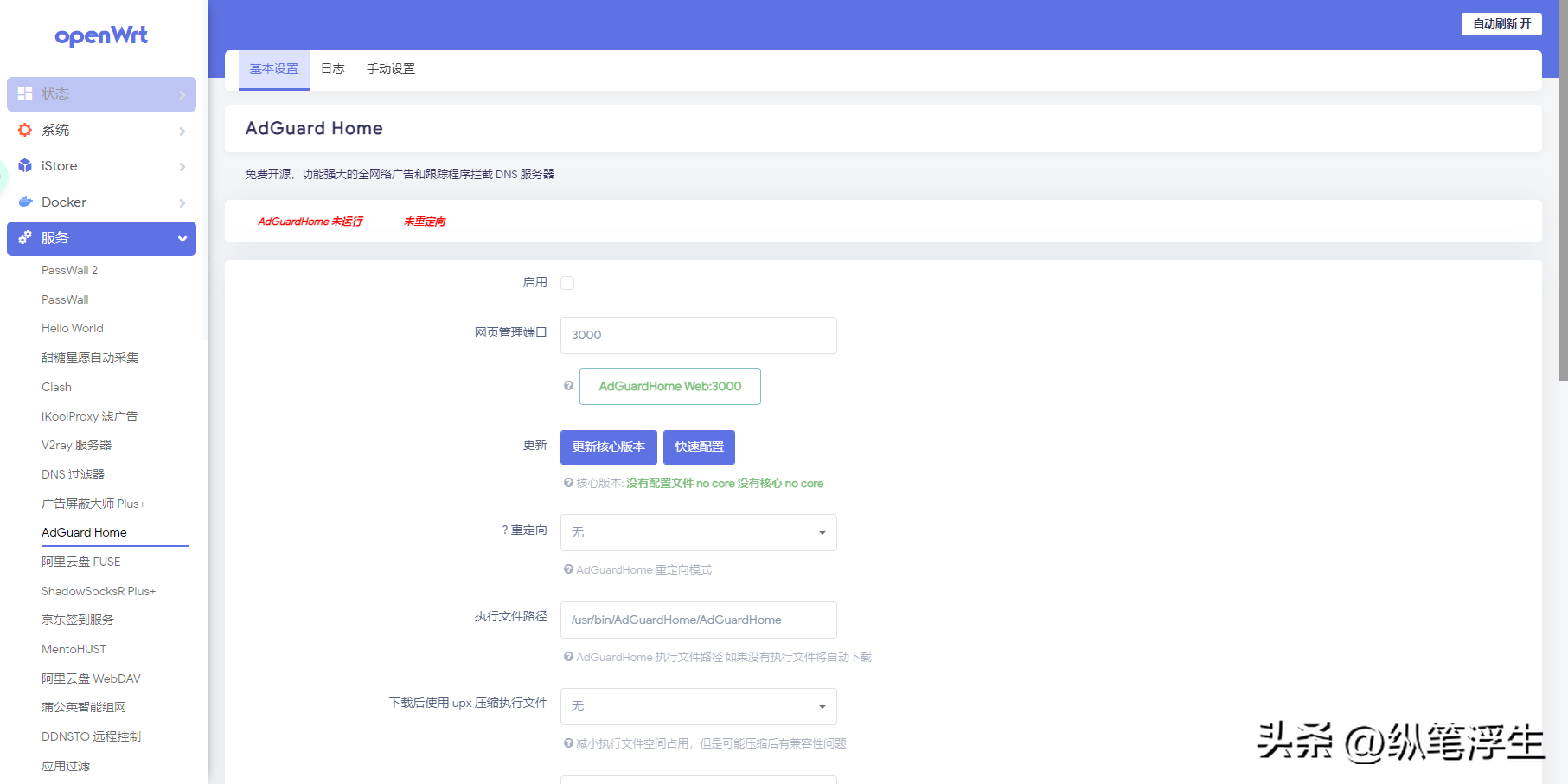Open V2ray 服务器 page

[77, 445]
